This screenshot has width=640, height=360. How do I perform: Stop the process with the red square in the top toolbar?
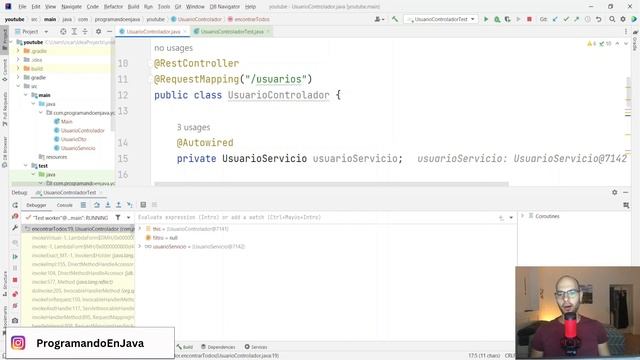[529, 19]
